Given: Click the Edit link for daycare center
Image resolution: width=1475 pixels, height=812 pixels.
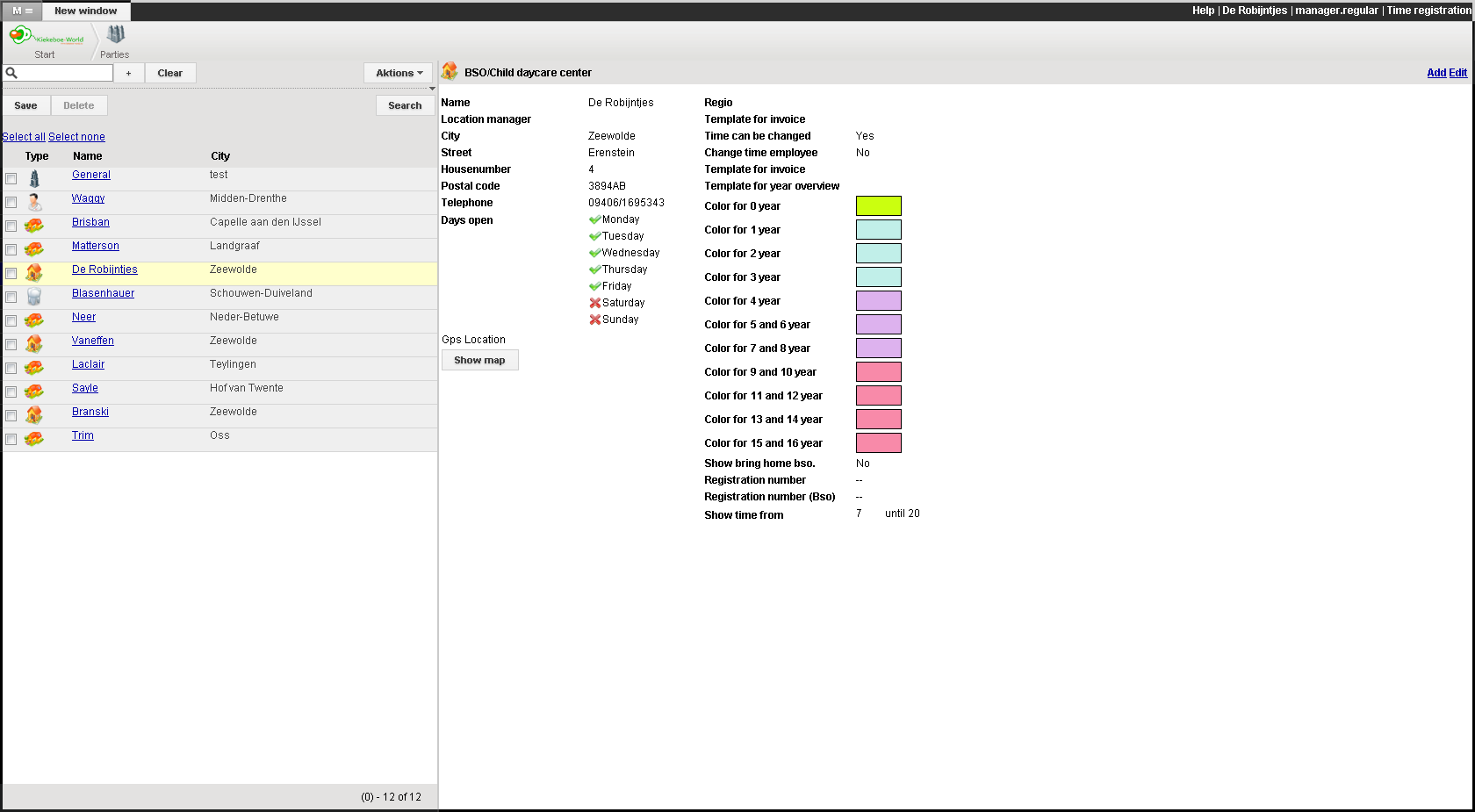Looking at the screenshot, I should (1457, 73).
